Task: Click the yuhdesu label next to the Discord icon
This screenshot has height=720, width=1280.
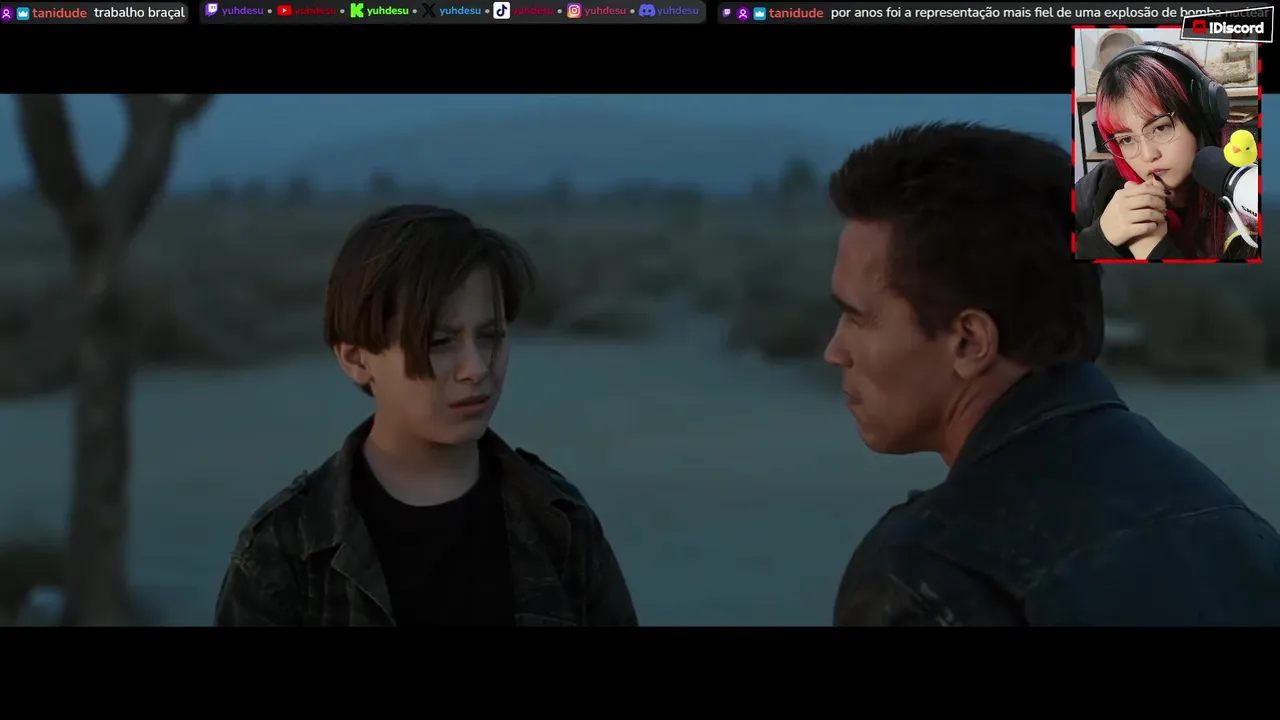Action: [678, 11]
